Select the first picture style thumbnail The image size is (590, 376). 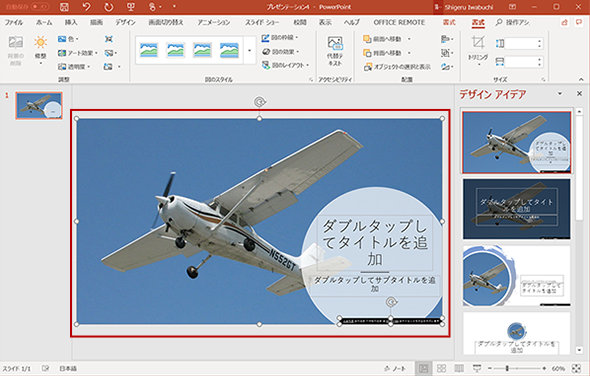[149, 50]
